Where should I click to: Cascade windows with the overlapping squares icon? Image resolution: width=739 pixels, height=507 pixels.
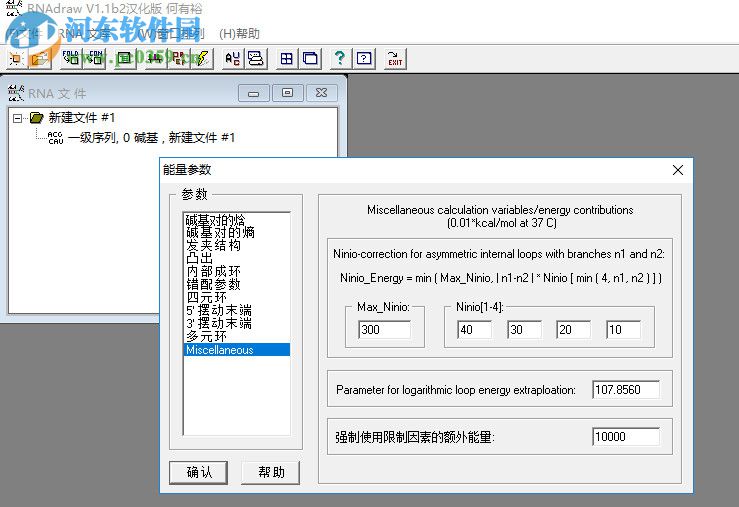310,58
